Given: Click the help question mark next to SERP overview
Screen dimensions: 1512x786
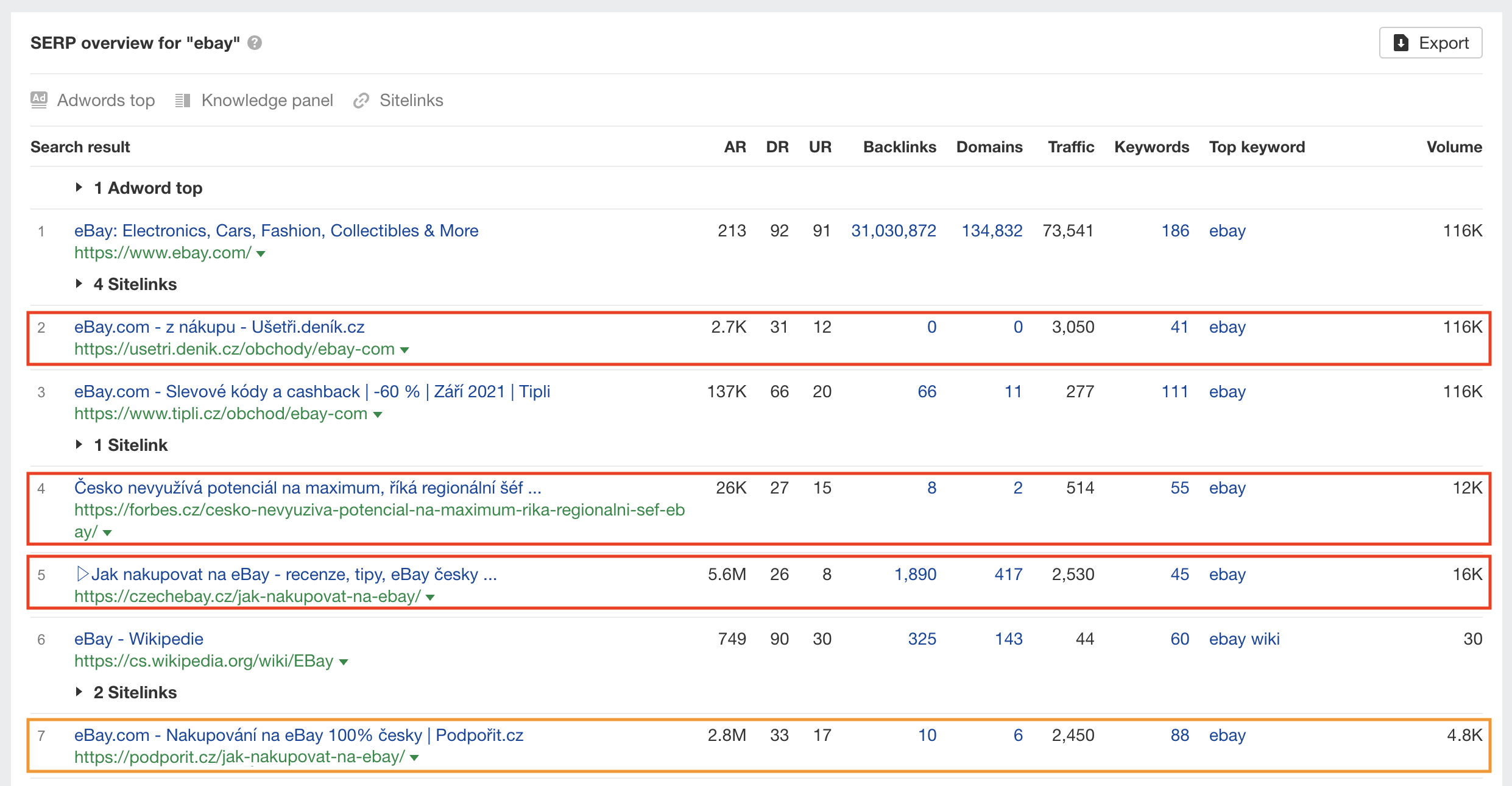Looking at the screenshot, I should [255, 43].
